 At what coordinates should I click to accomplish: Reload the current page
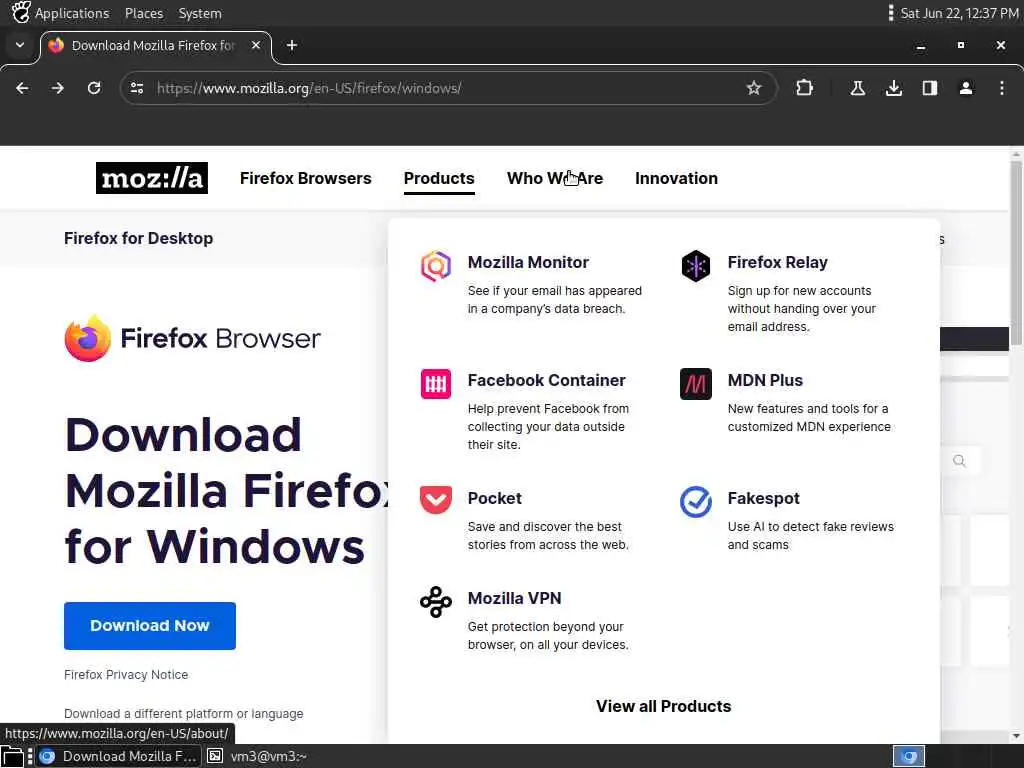pos(94,88)
